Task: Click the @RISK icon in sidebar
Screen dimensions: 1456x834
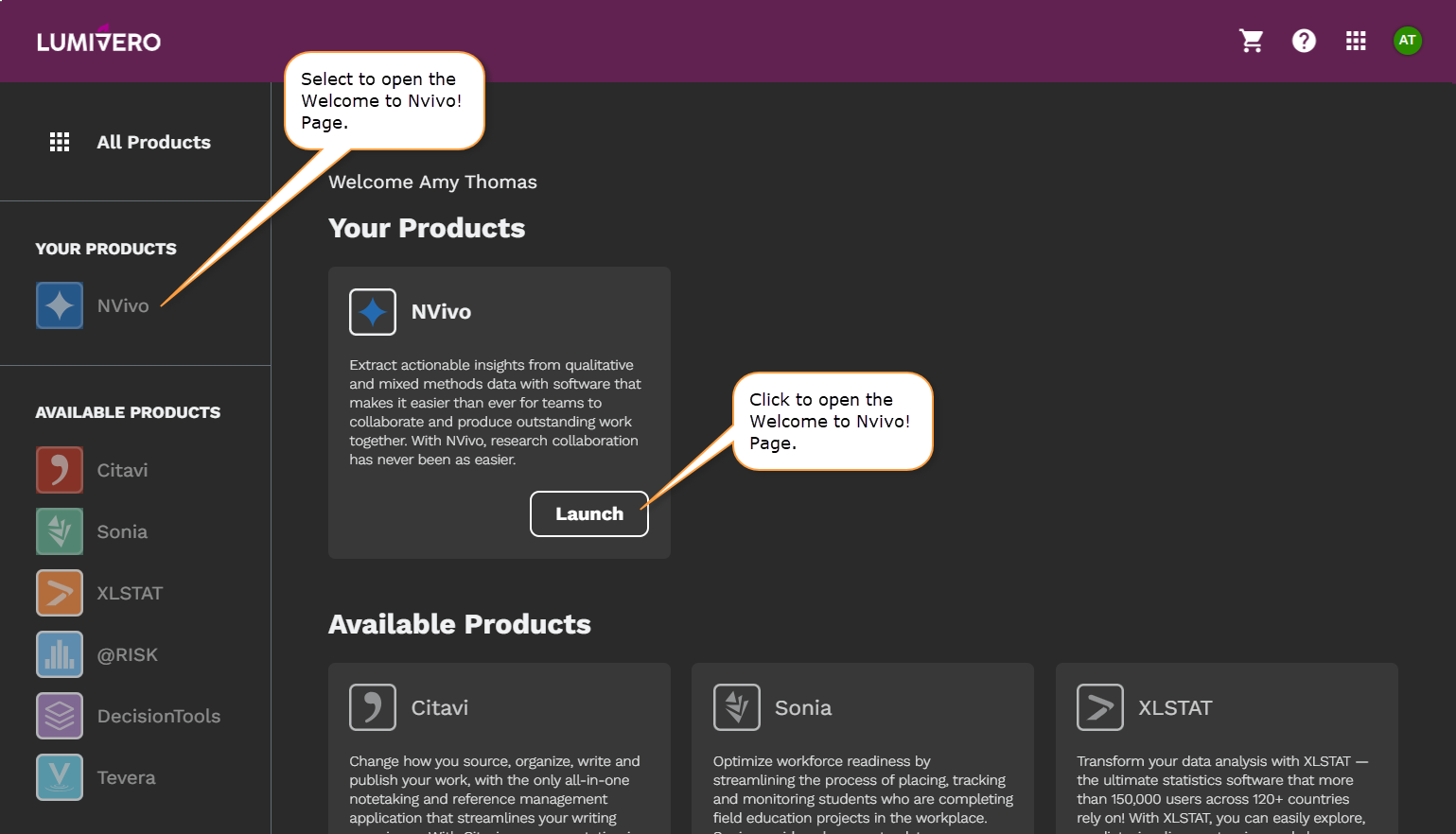Action: coord(60,654)
